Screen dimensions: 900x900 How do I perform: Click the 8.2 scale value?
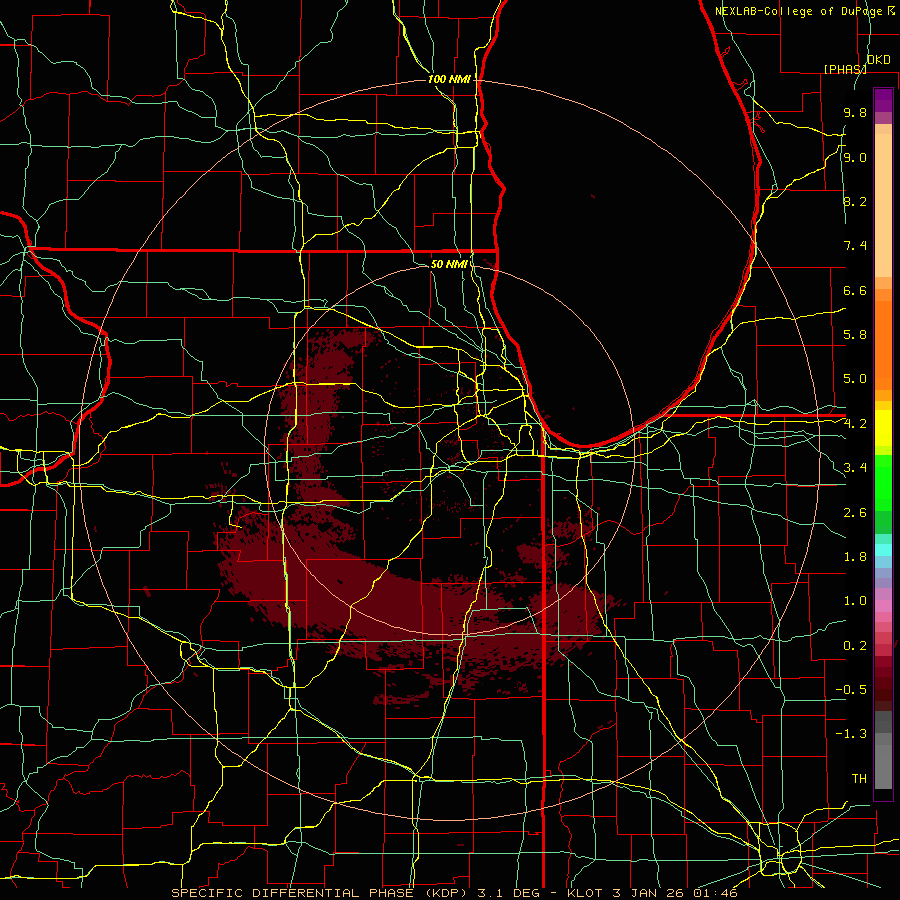tap(855, 201)
